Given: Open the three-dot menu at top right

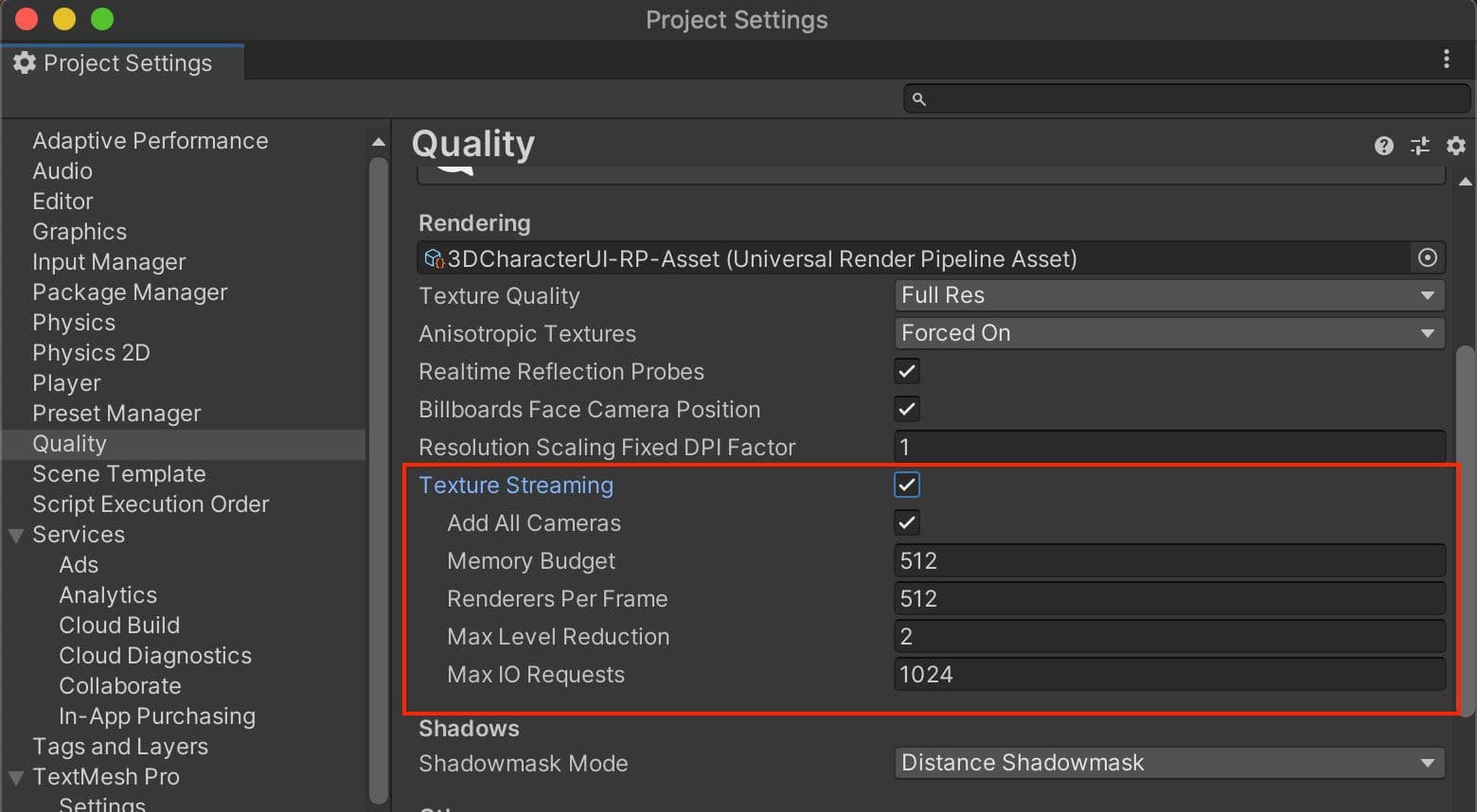Looking at the screenshot, I should click(x=1447, y=59).
